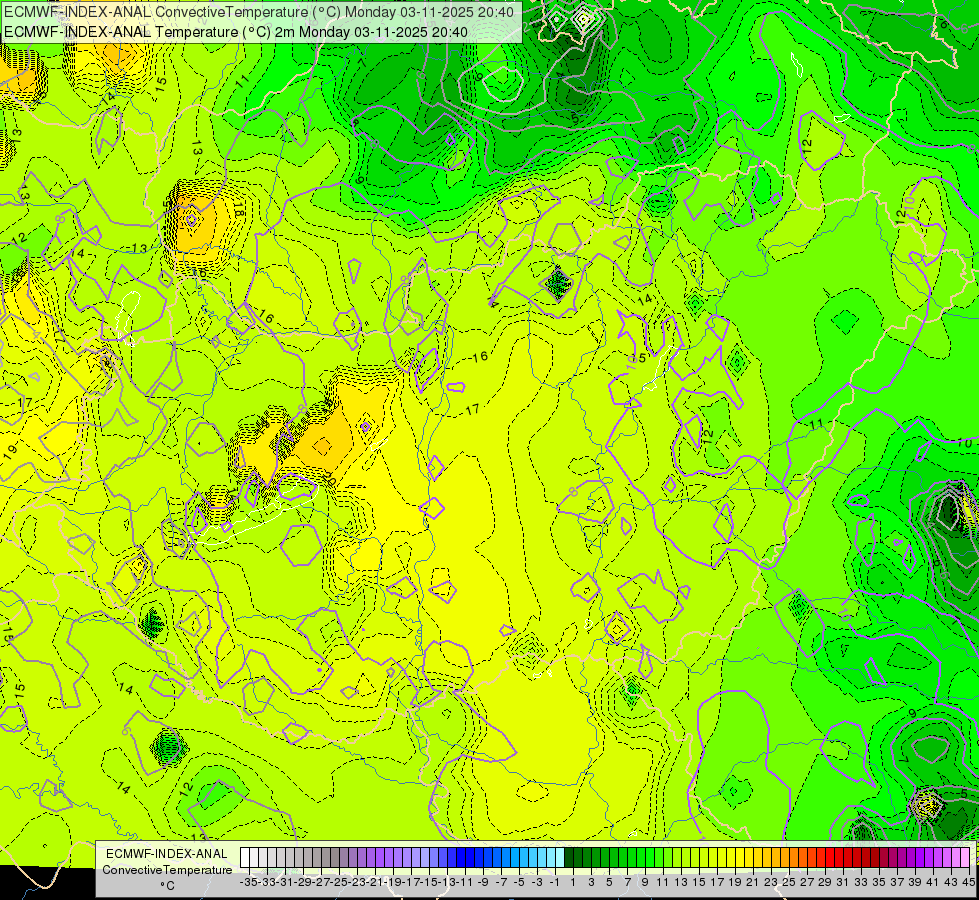
Task: Click the 19 contour label on the map
Action: coord(11,452)
